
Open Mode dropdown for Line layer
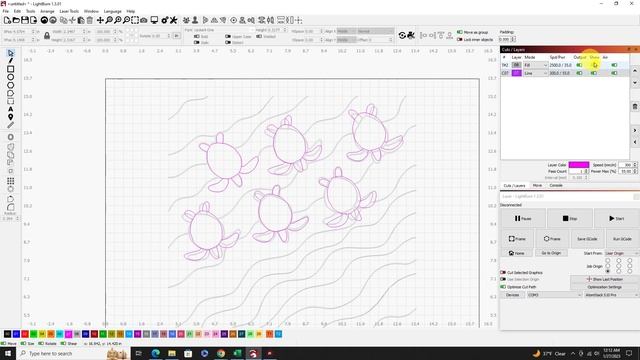click(x=536, y=73)
